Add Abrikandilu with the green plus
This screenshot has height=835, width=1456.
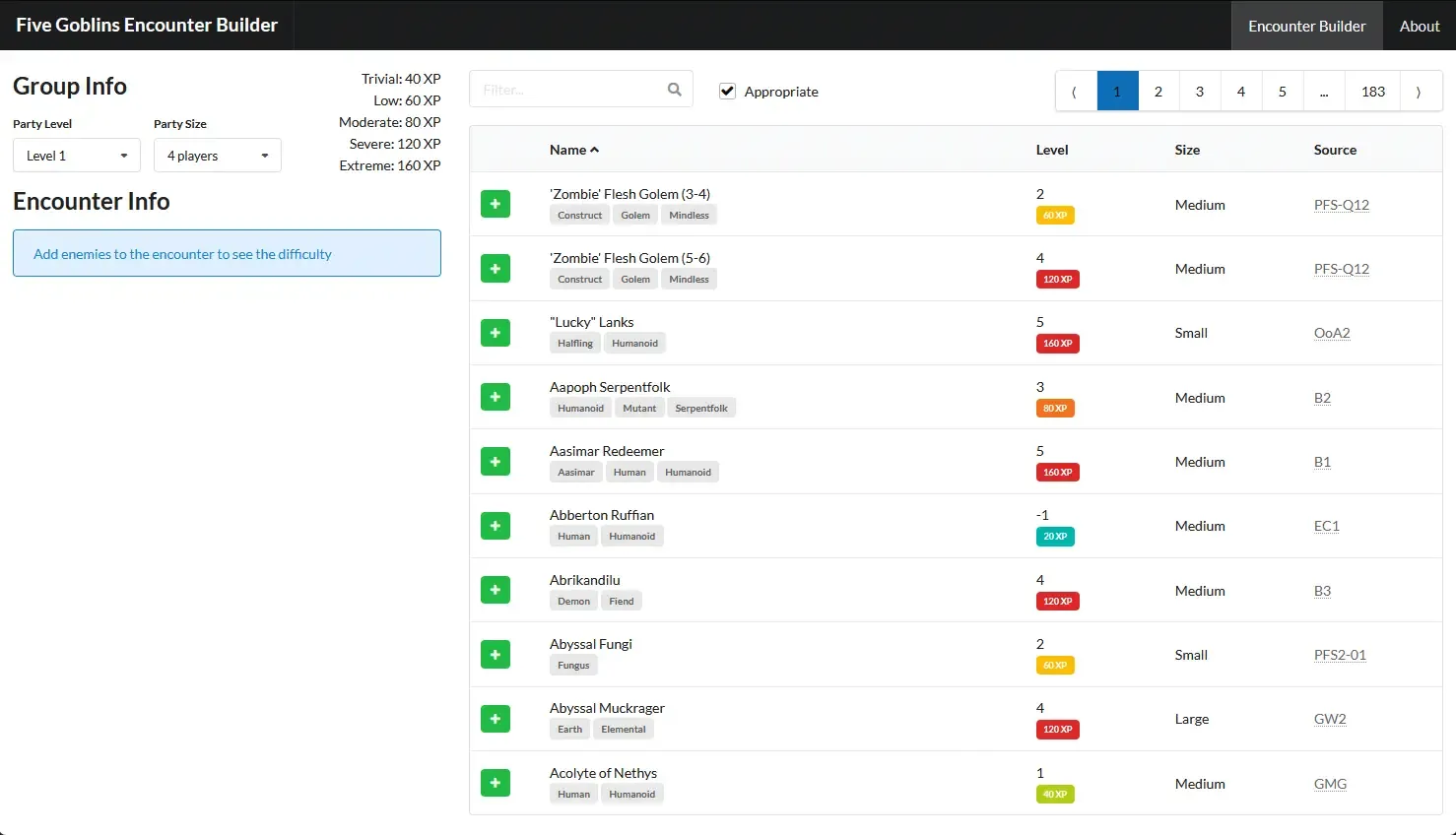coord(496,591)
